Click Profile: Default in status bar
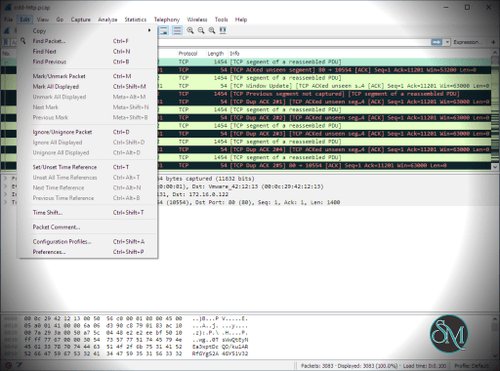This screenshot has height=371, width=500. (471, 366)
